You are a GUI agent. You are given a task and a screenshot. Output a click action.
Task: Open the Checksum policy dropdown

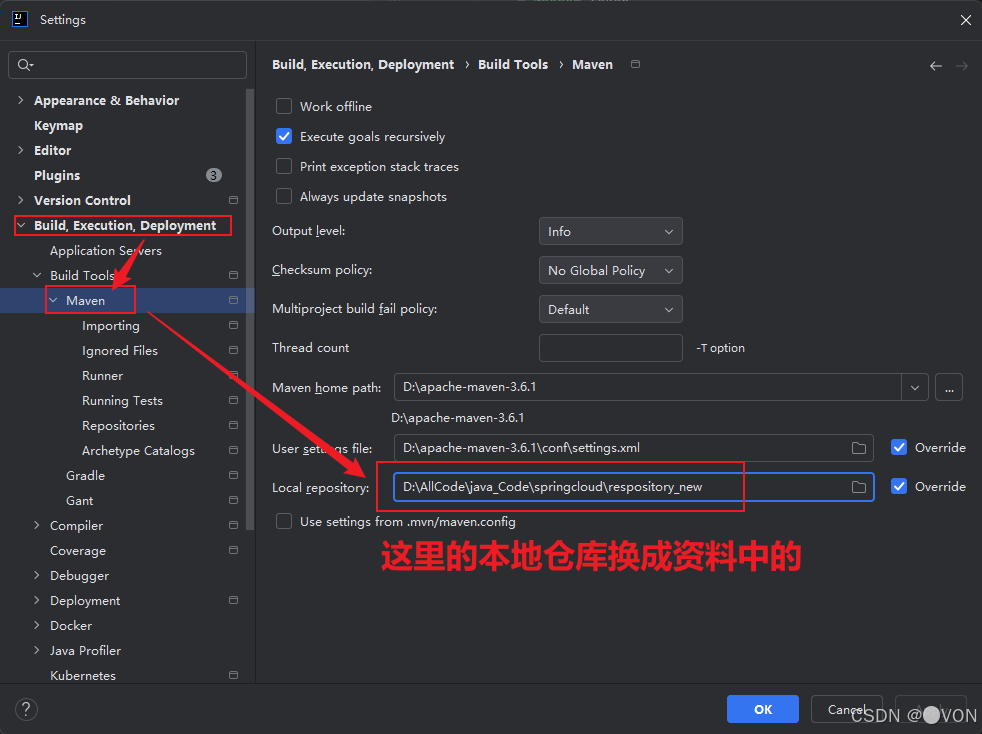tap(611, 271)
